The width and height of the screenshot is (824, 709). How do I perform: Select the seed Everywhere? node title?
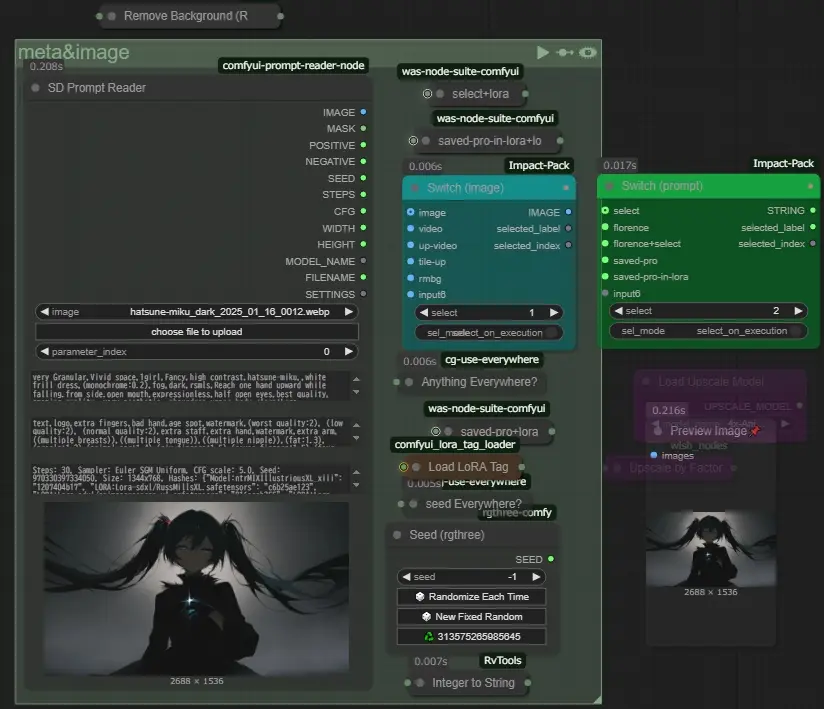click(473, 504)
